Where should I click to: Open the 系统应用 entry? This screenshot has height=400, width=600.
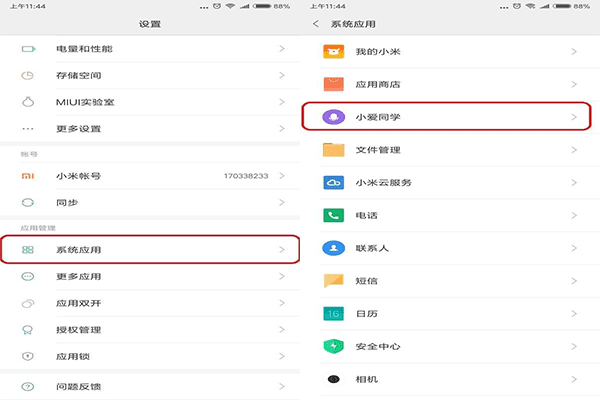coord(150,250)
